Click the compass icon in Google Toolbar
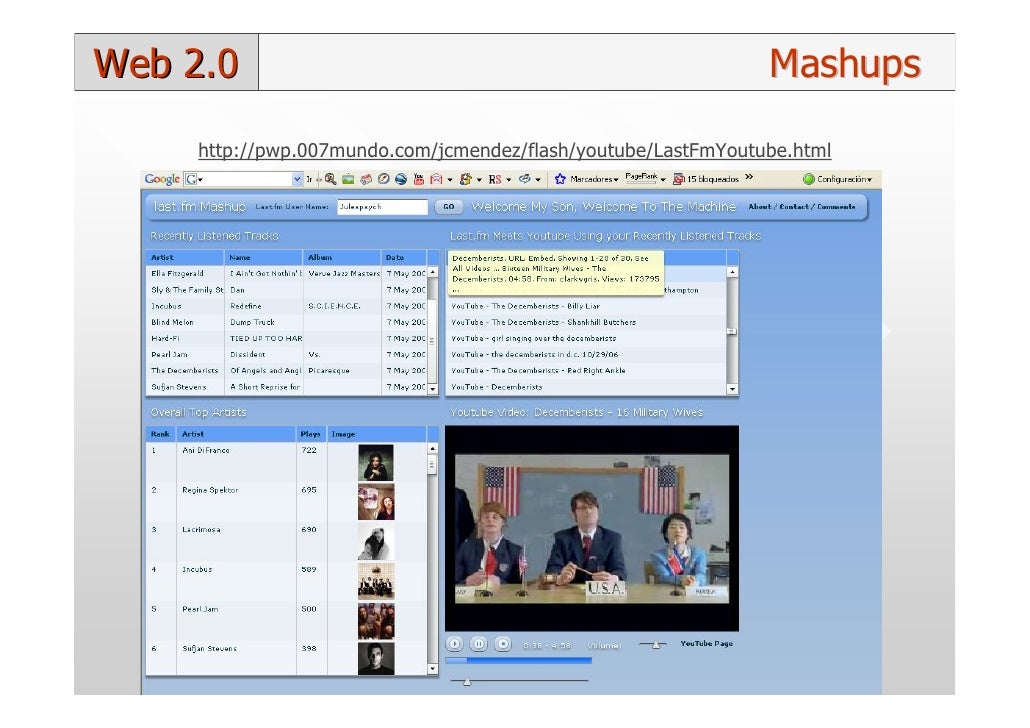Viewport: 1030px width, 728px height. click(x=384, y=179)
